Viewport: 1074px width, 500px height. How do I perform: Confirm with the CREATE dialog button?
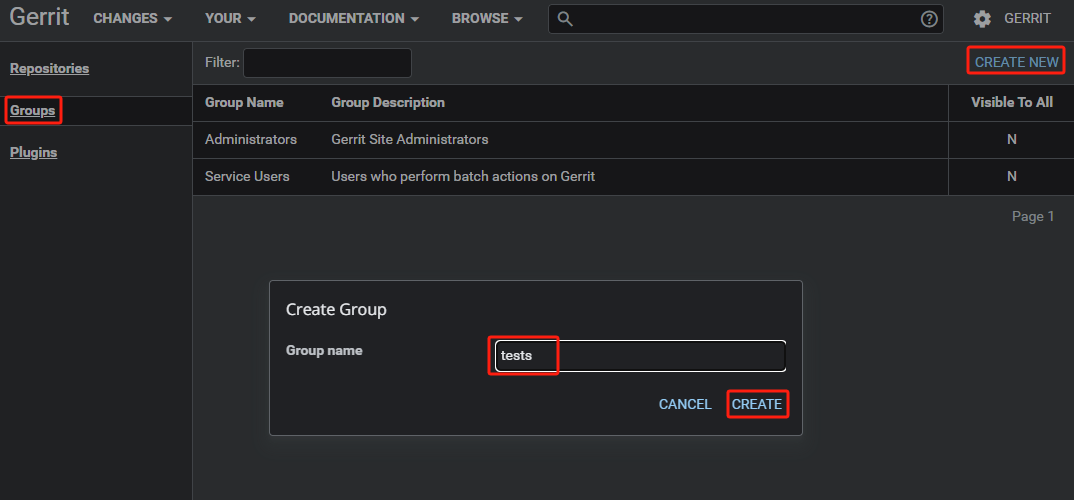tap(757, 404)
